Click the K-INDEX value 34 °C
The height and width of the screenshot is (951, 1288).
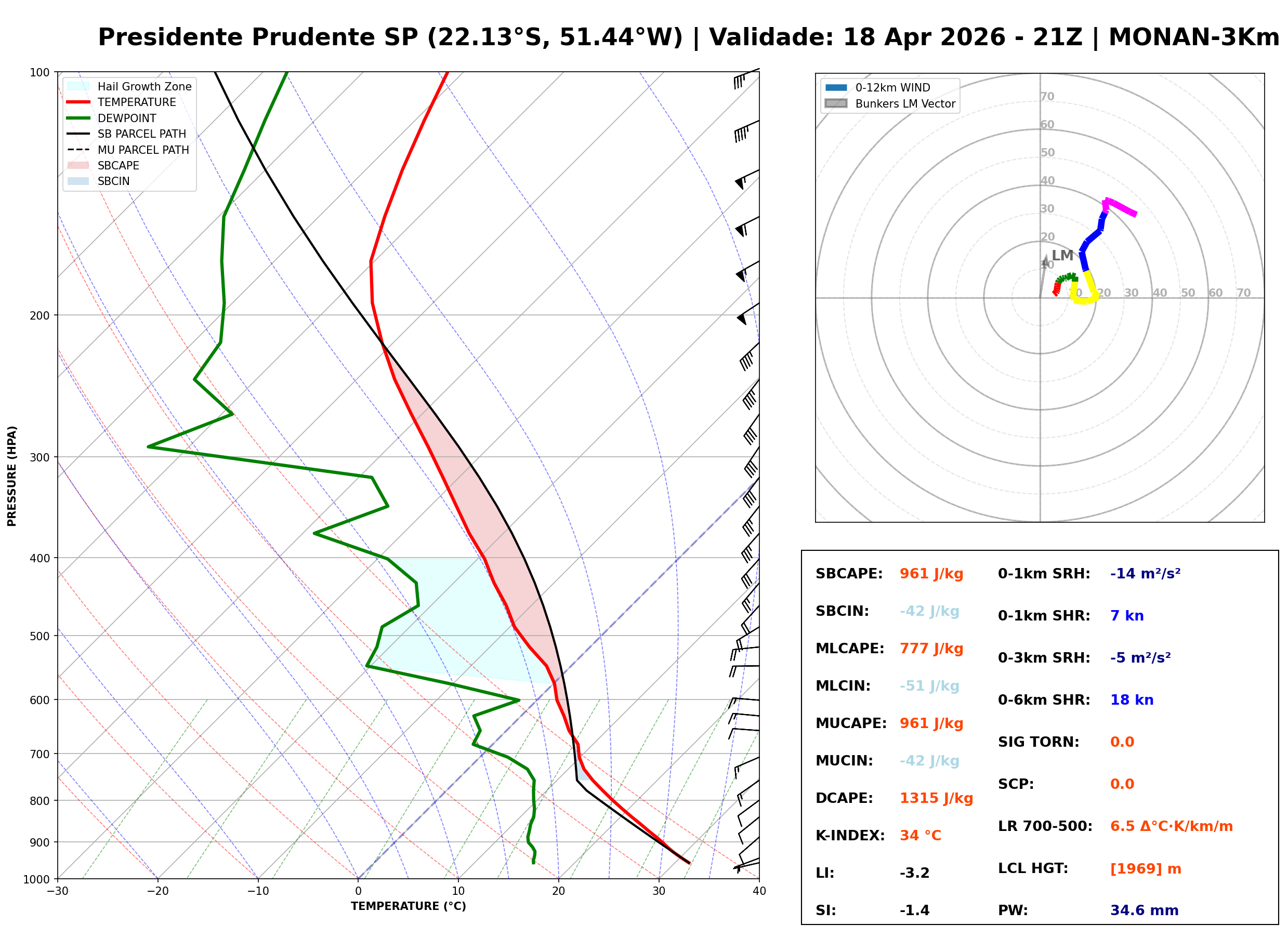tap(920, 836)
